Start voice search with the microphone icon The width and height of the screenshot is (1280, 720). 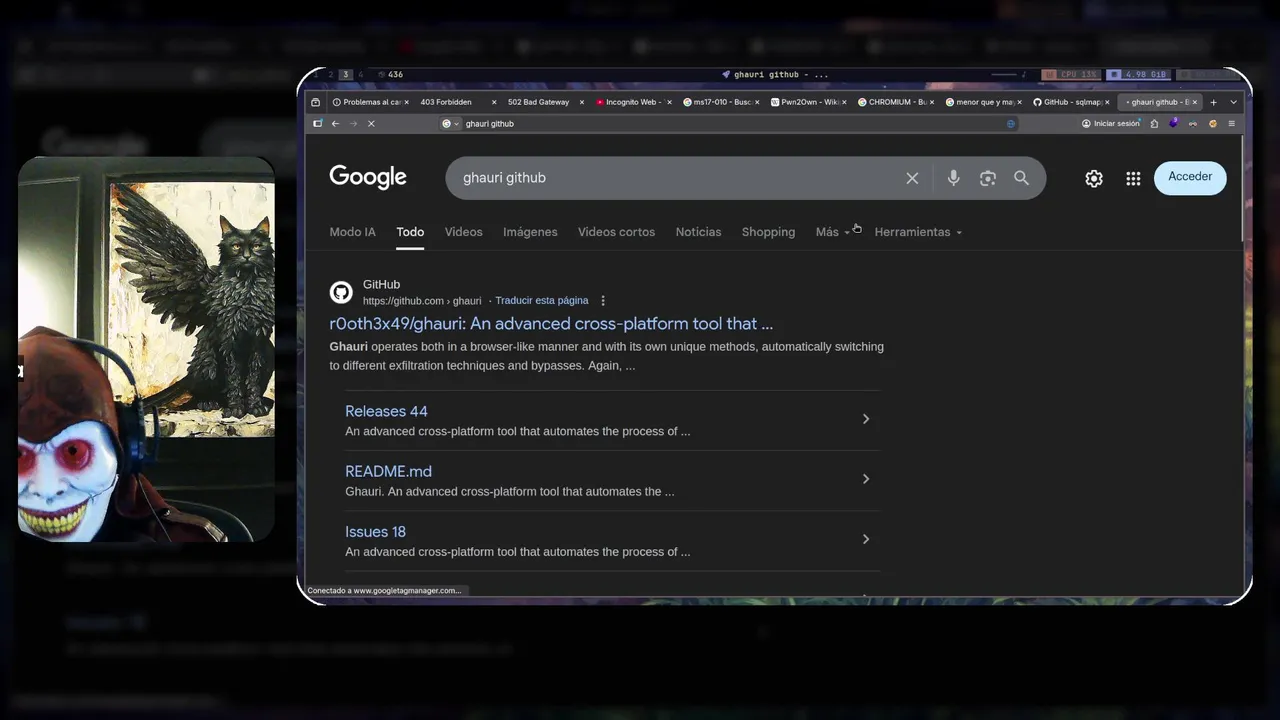[x=953, y=178]
